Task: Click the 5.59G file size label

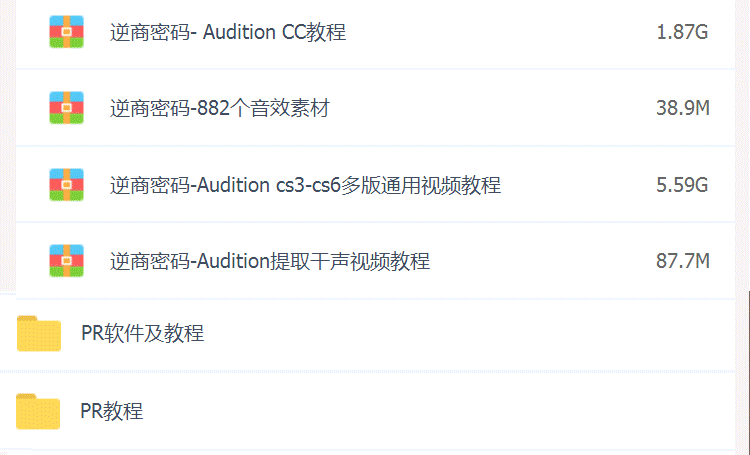Action: coord(682,185)
